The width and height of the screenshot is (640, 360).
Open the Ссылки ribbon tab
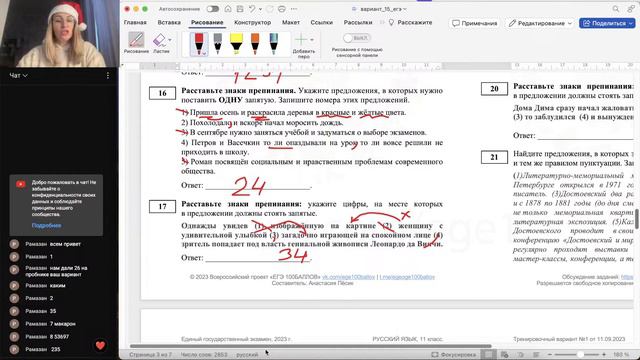point(322,22)
